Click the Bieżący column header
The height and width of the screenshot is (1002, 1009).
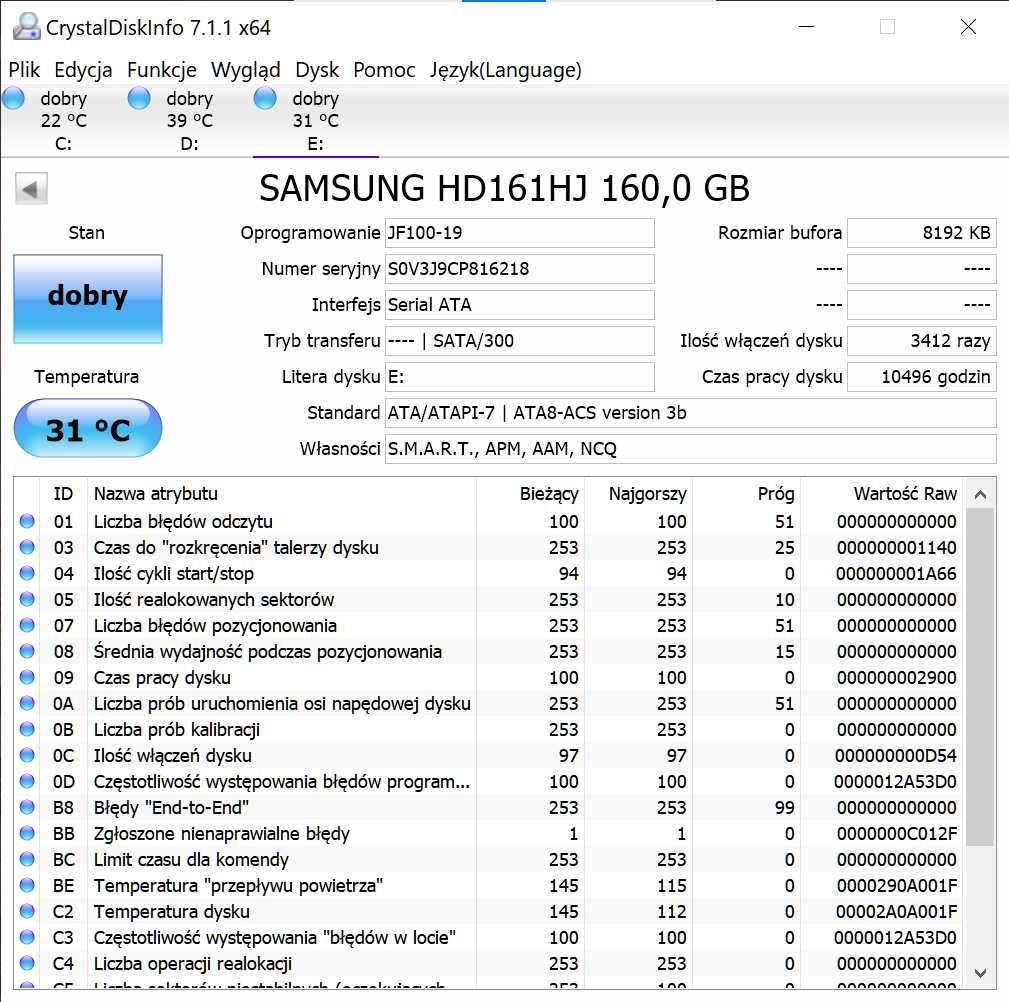coord(531,494)
